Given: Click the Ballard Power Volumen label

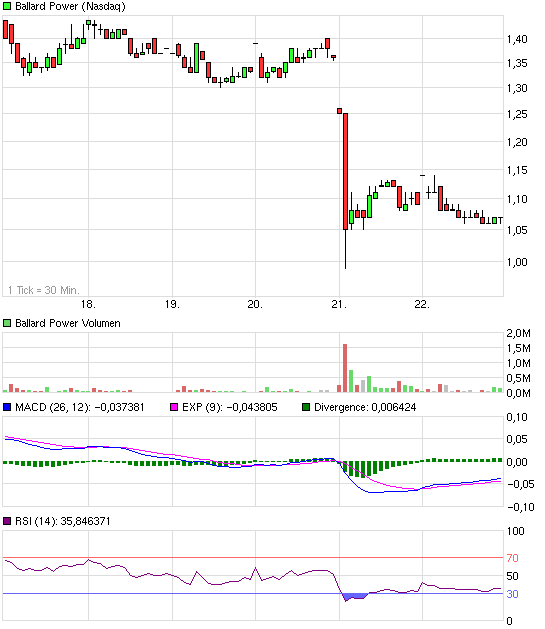Looking at the screenshot, I should (68, 323).
